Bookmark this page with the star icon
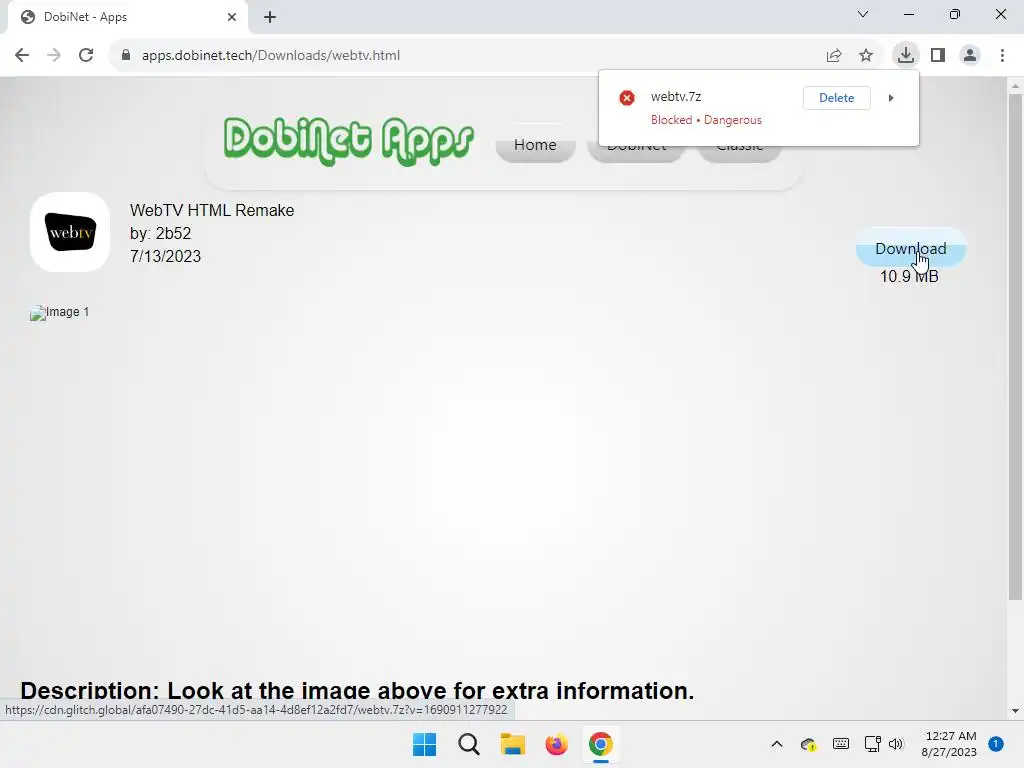 click(866, 56)
